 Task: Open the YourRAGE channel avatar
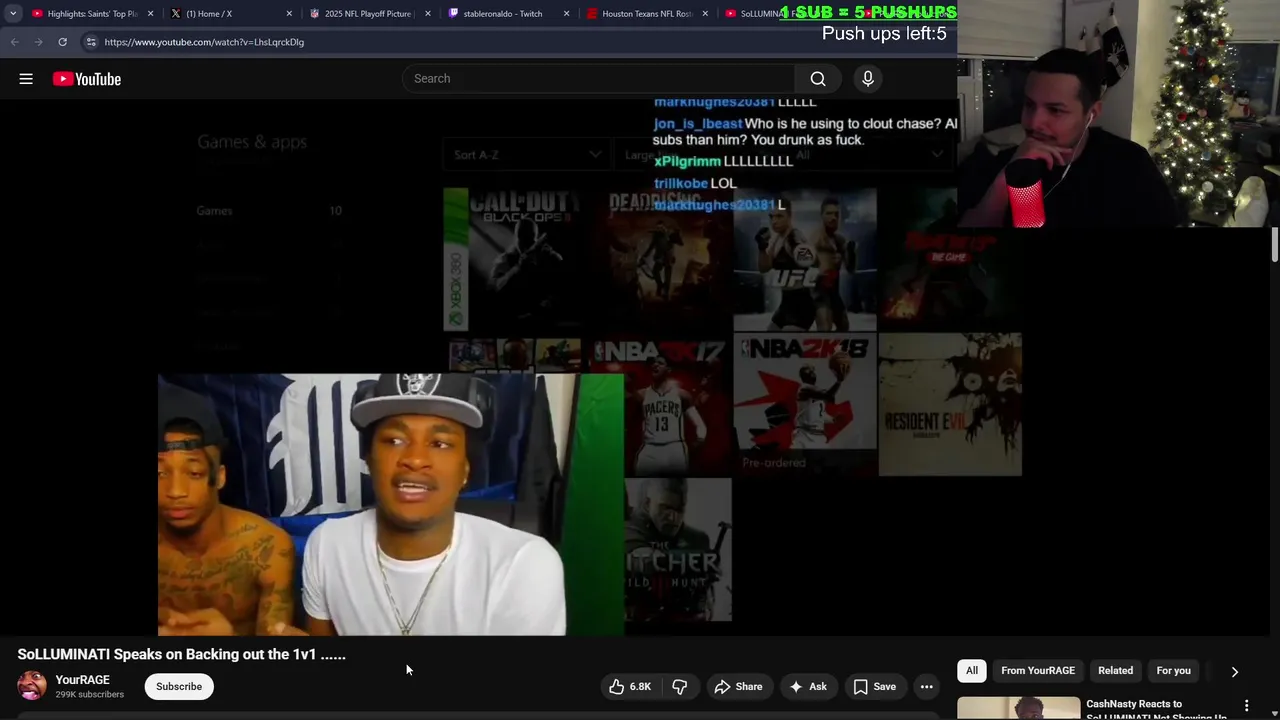point(32,686)
